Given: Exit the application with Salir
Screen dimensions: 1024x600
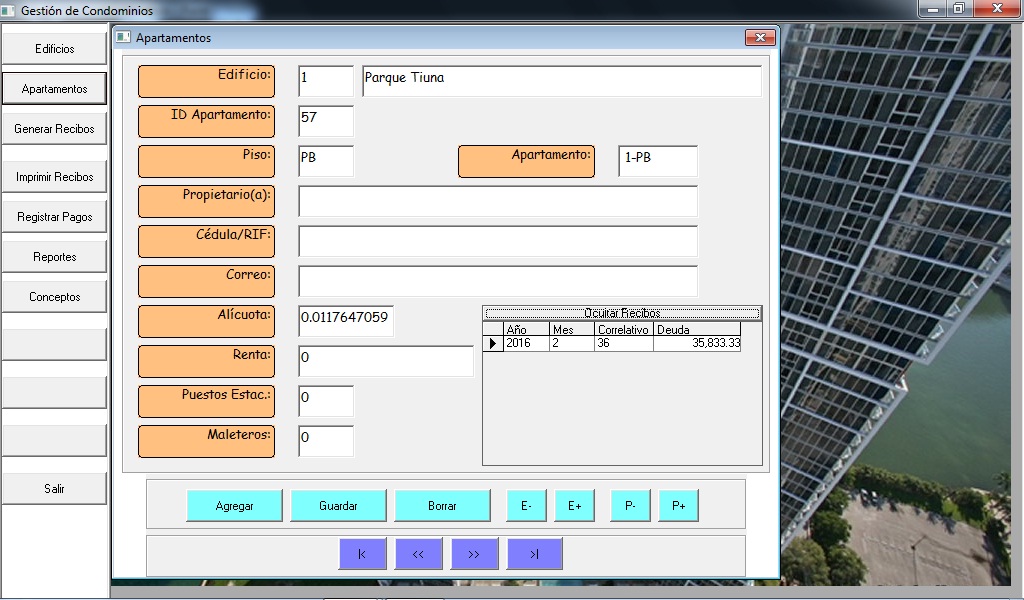Looking at the screenshot, I should pyautogui.click(x=54, y=489).
